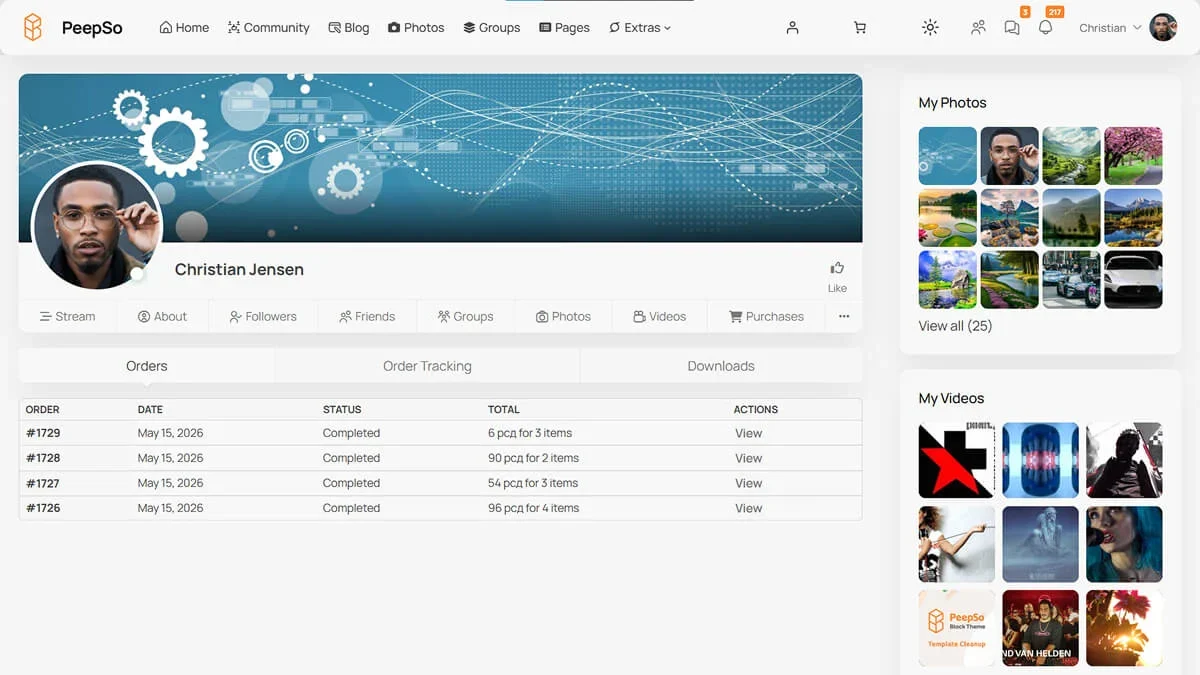Open the Purchases profile tab
This screenshot has width=1200, height=675.
pyautogui.click(x=766, y=316)
